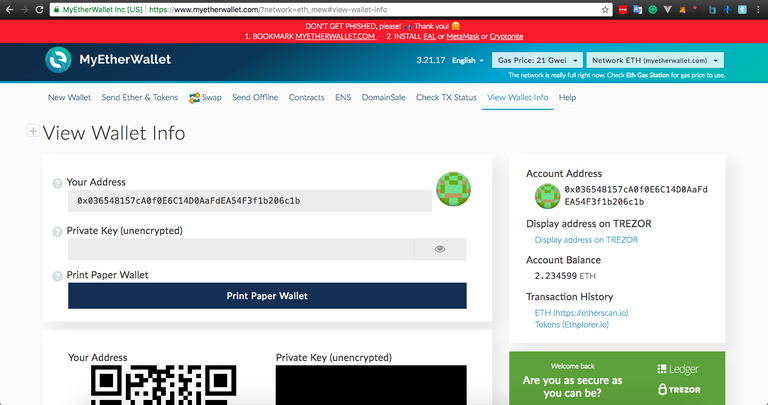Open the light-blue S extension icon
The image size is (768, 405).
click(x=743, y=9)
